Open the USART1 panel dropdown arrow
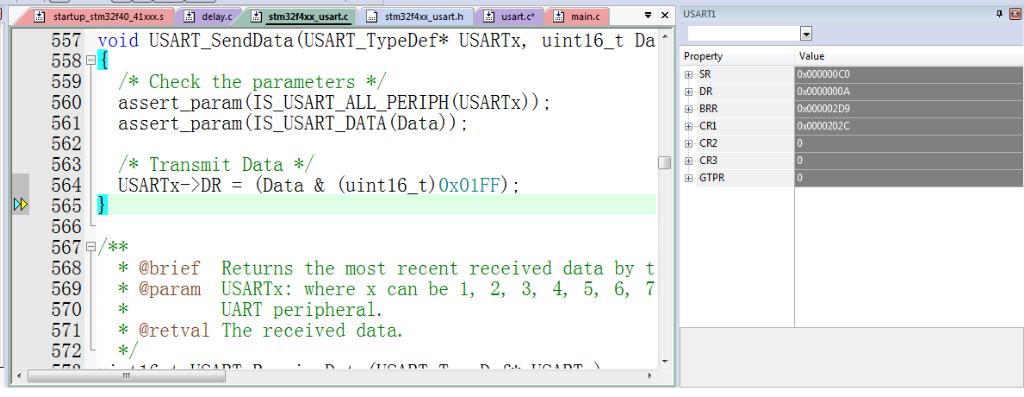The width and height of the screenshot is (1024, 397). tap(806, 34)
